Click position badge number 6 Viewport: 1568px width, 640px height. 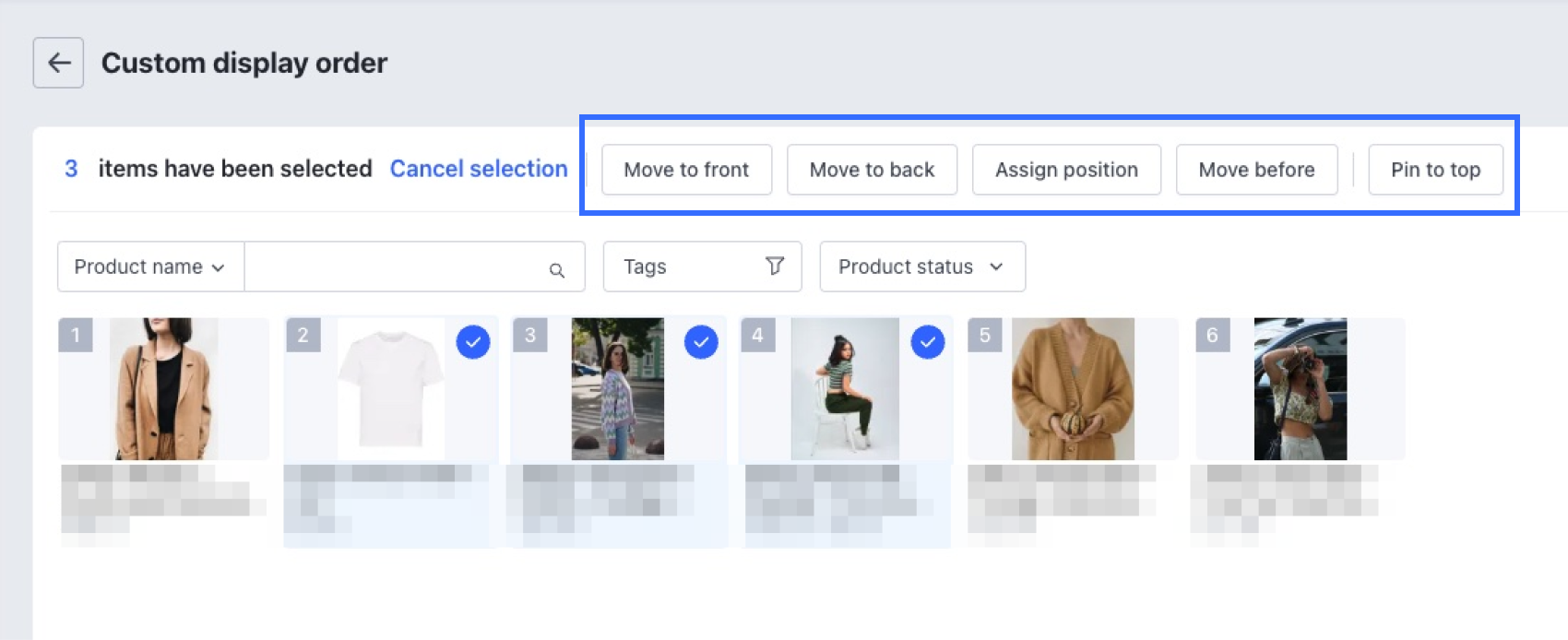(x=1212, y=336)
